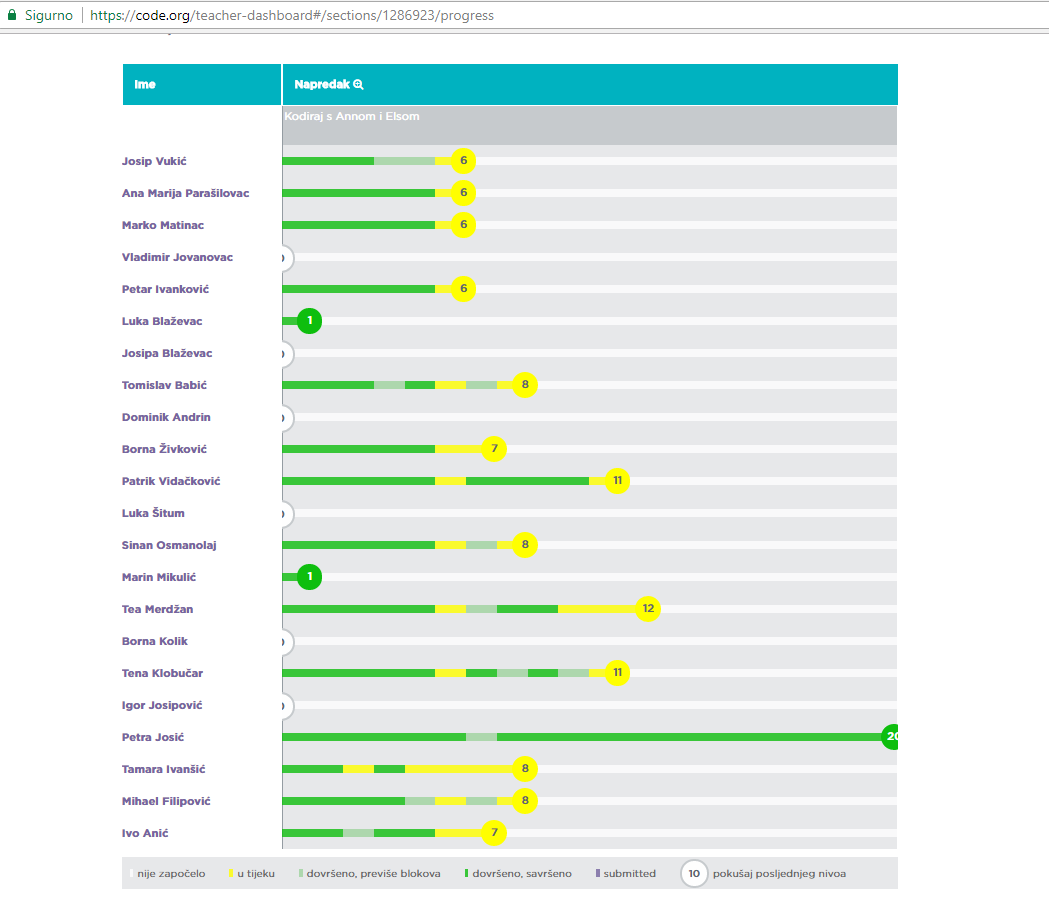Click the legend's level 10 circle
The image size is (1049, 900).
coord(694,873)
